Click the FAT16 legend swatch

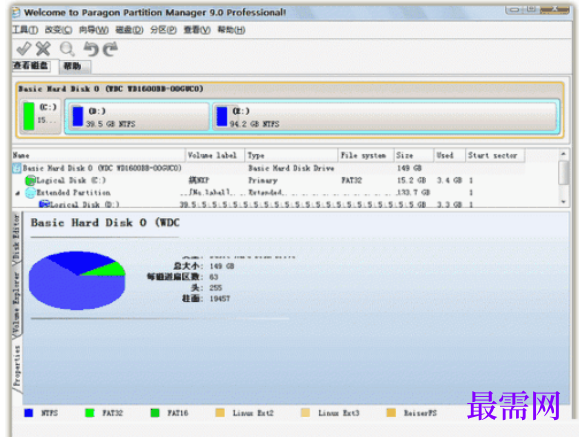(155, 413)
